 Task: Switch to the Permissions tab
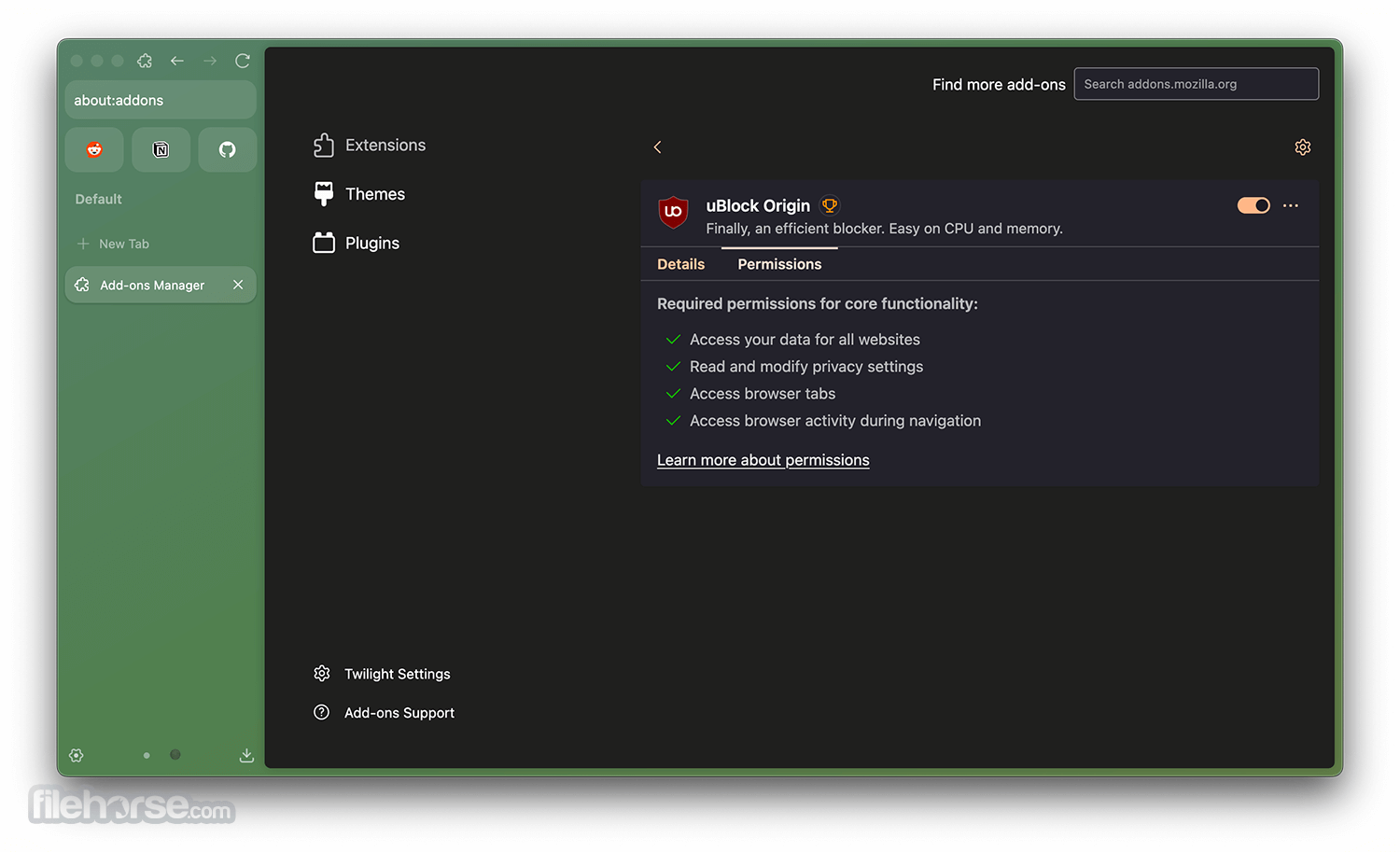779,264
